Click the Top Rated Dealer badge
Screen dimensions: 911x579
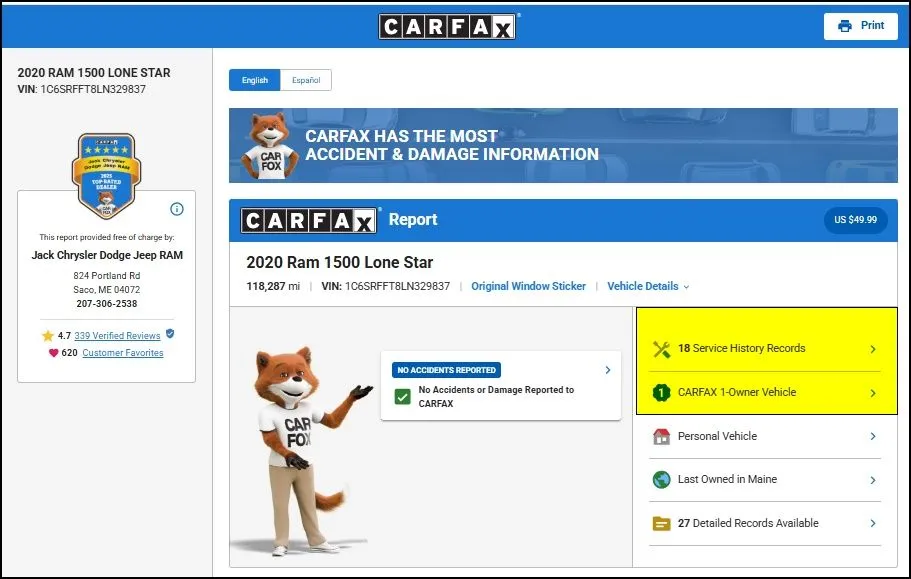(x=106, y=176)
